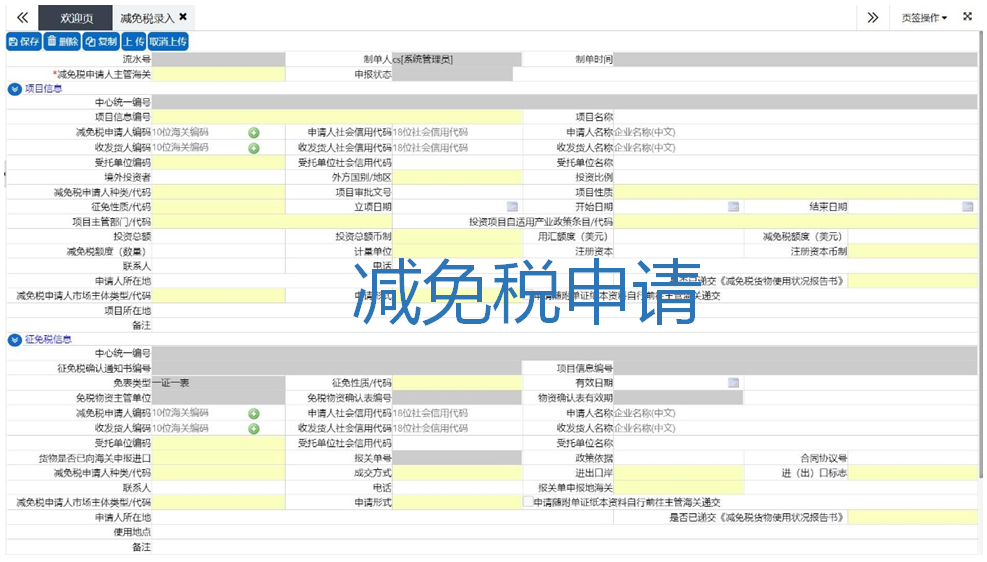
Task: Close the 减免税录入 tab with X
Action: click(183, 17)
